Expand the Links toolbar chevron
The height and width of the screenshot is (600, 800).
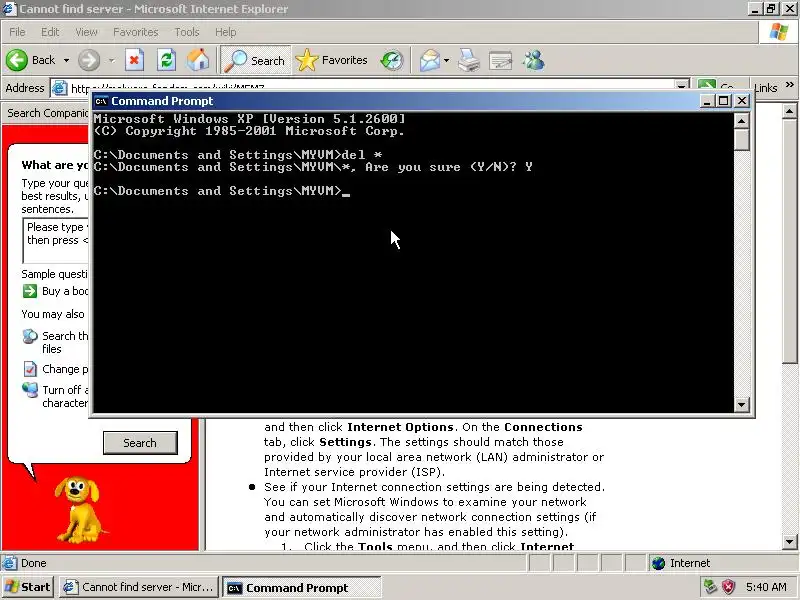click(x=790, y=84)
